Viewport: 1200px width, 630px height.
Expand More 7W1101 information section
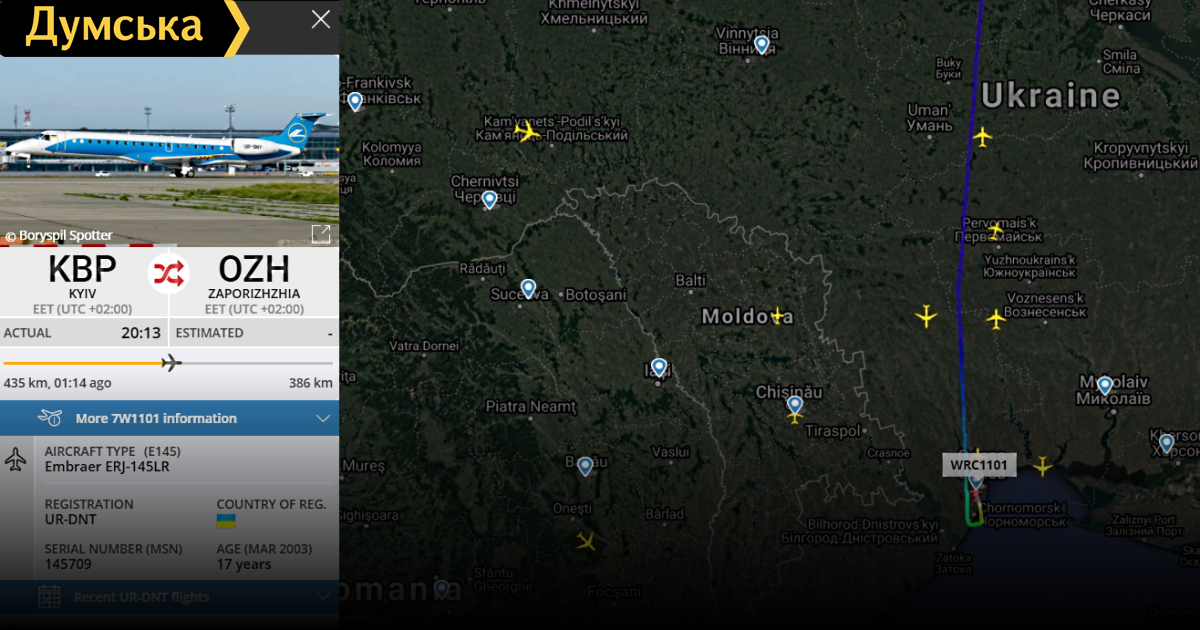[169, 418]
